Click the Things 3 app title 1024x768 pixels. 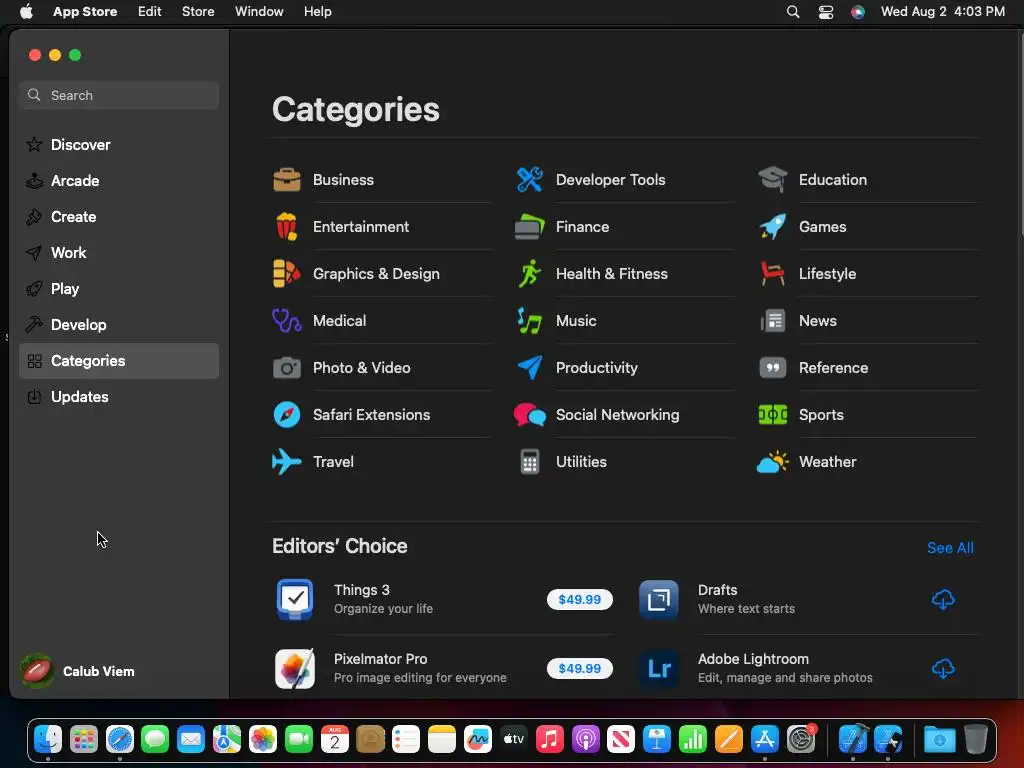coord(362,590)
